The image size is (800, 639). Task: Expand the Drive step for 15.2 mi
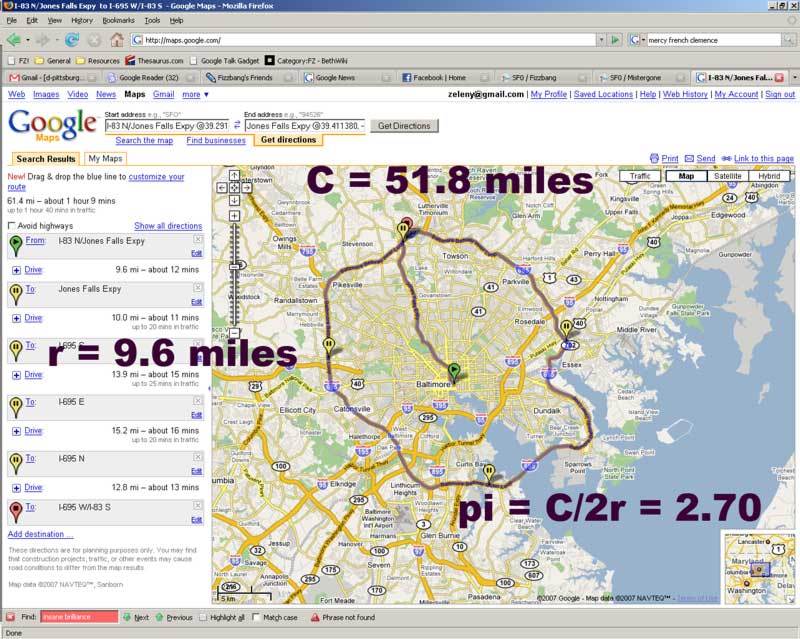tap(16, 431)
